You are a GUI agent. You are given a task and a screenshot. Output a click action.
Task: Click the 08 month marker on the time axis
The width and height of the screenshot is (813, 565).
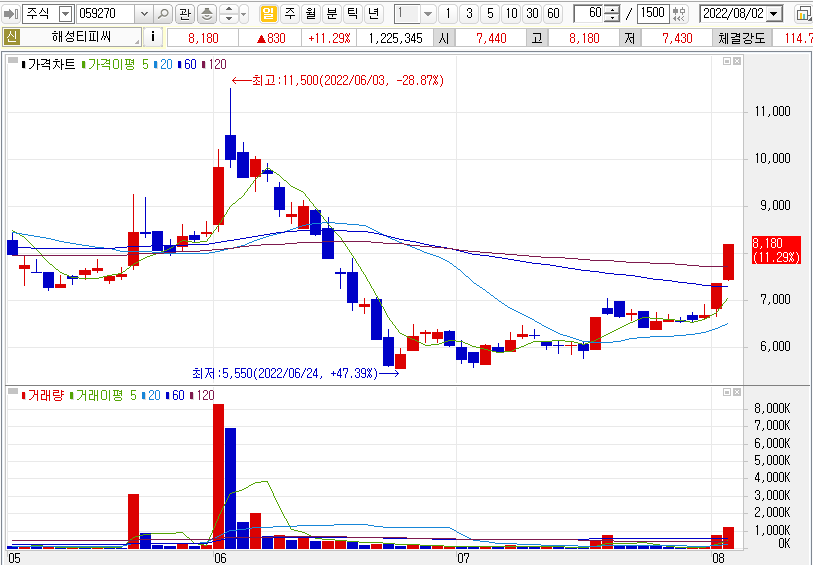point(718,558)
